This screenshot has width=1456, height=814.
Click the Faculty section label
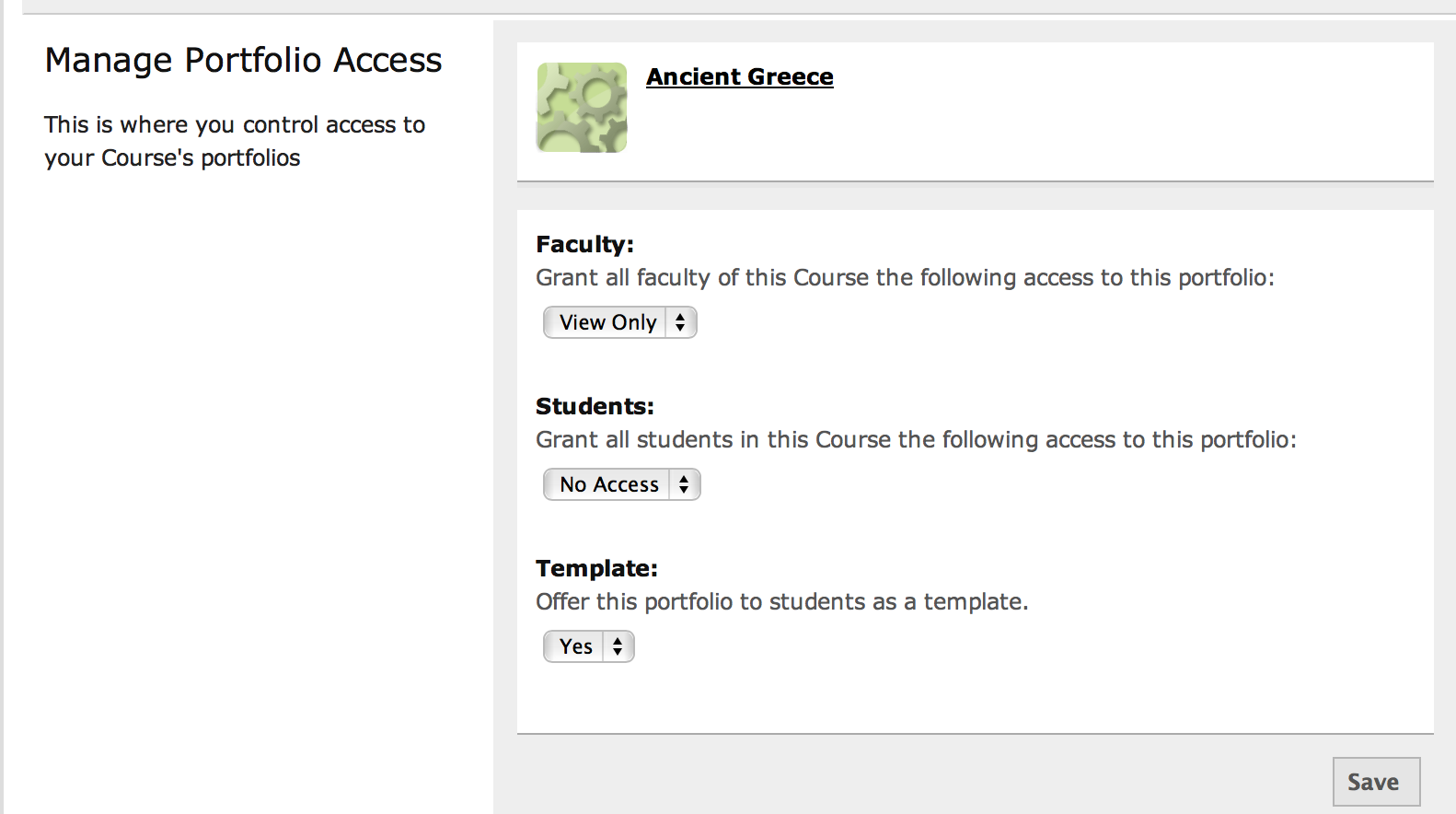tap(584, 243)
